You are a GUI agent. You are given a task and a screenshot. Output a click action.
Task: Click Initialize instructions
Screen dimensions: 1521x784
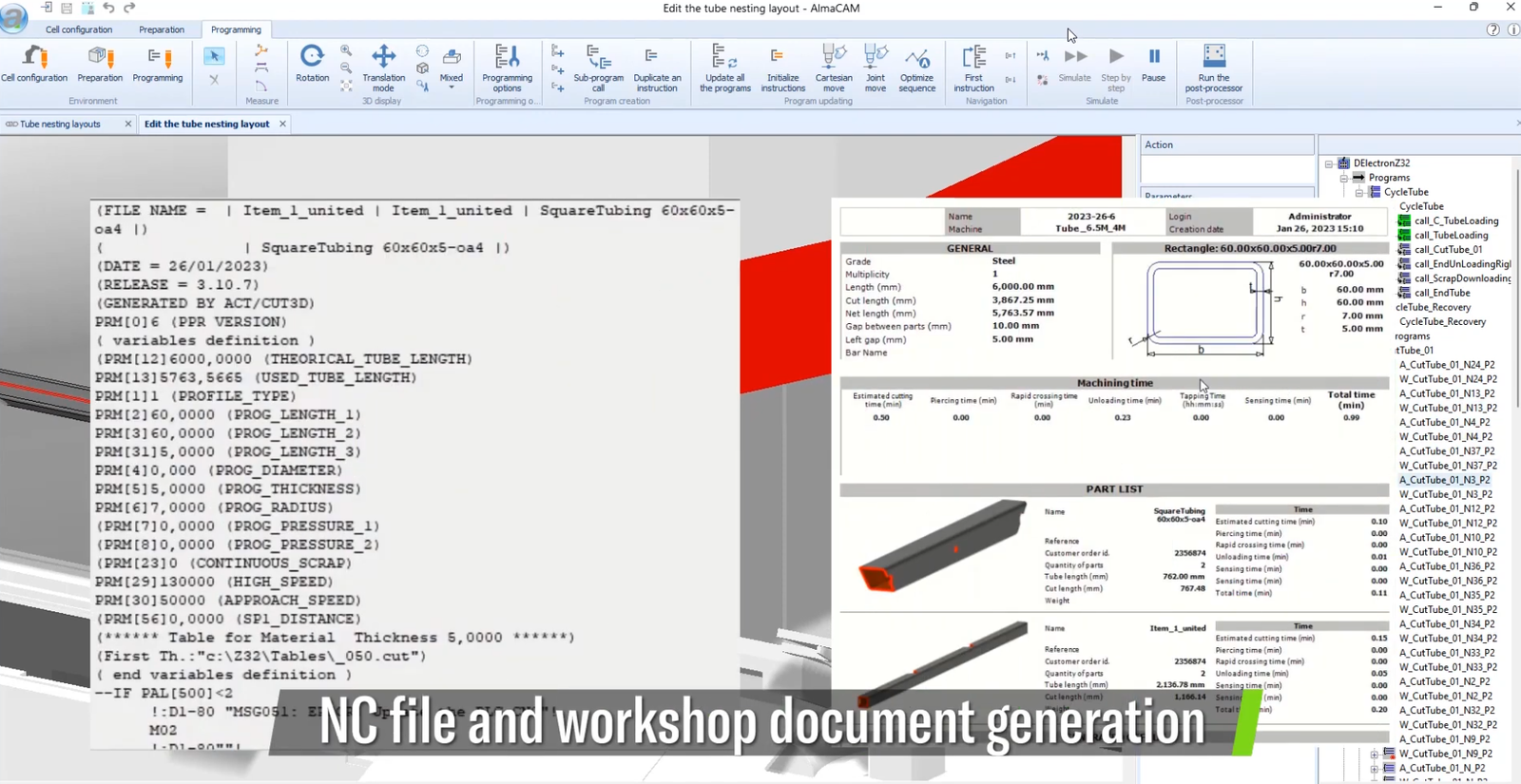click(x=782, y=68)
